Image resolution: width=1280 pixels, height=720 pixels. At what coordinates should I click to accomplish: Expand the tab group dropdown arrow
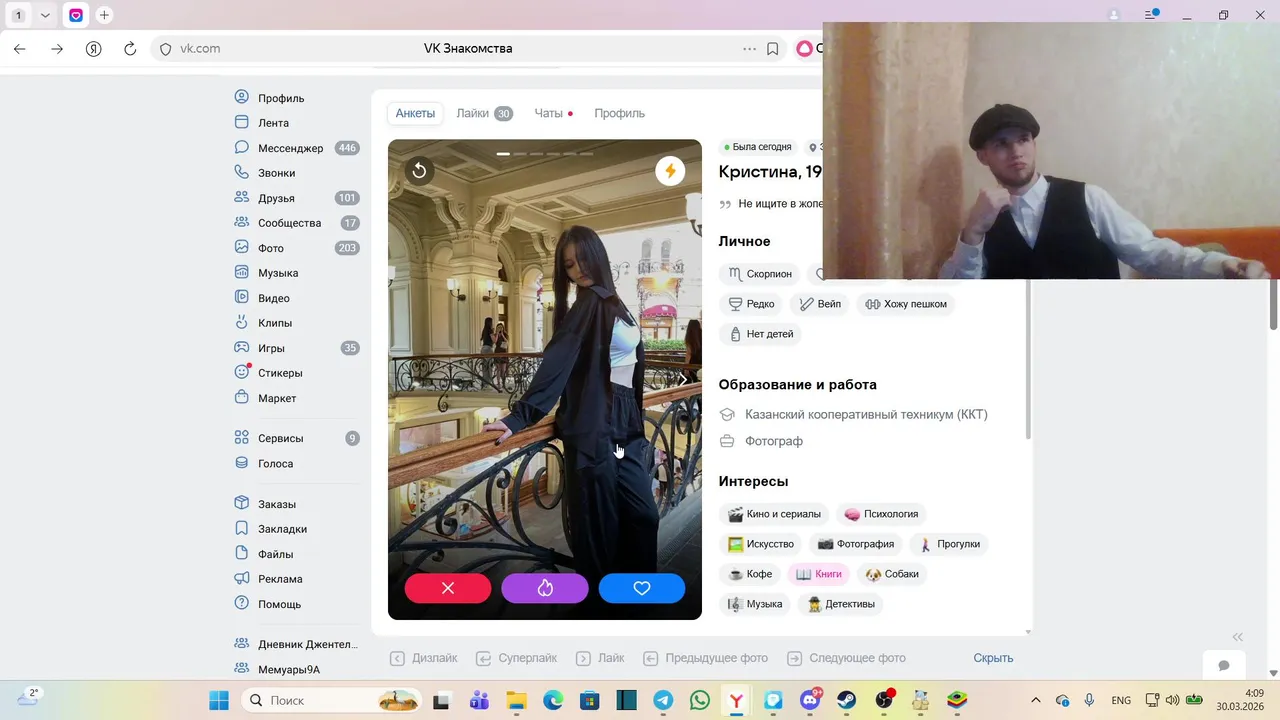tap(45, 15)
